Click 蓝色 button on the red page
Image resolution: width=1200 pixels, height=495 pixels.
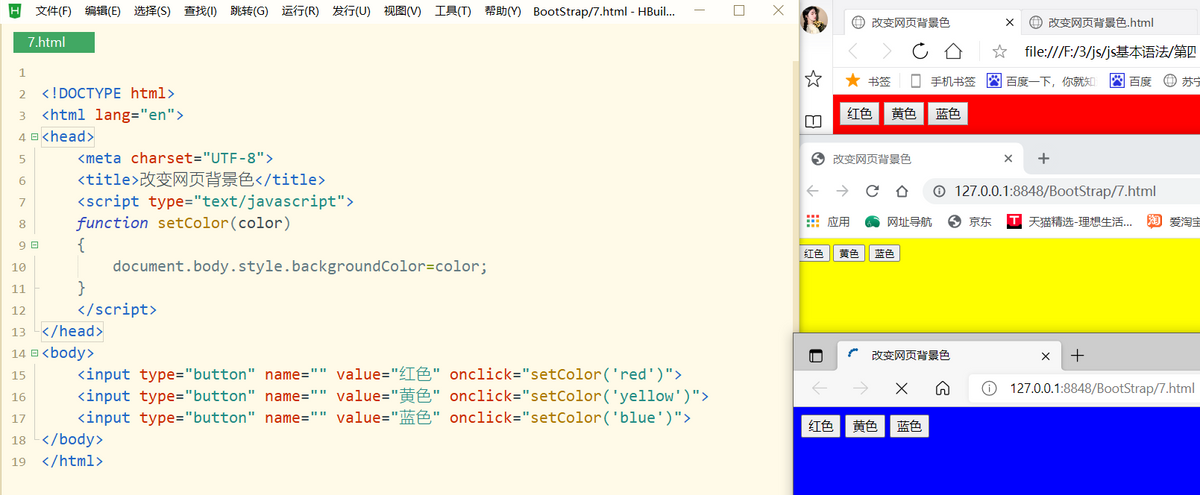click(x=947, y=113)
